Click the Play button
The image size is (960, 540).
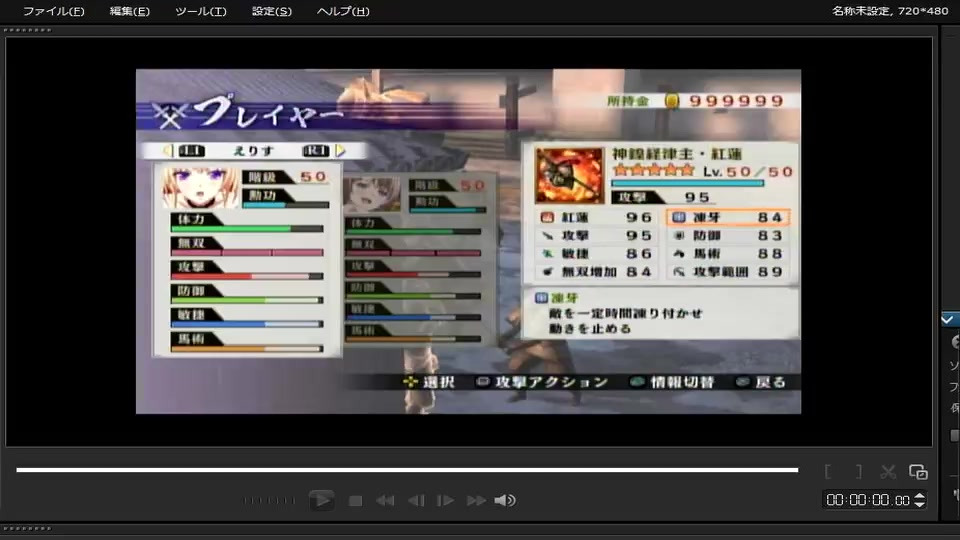[321, 500]
